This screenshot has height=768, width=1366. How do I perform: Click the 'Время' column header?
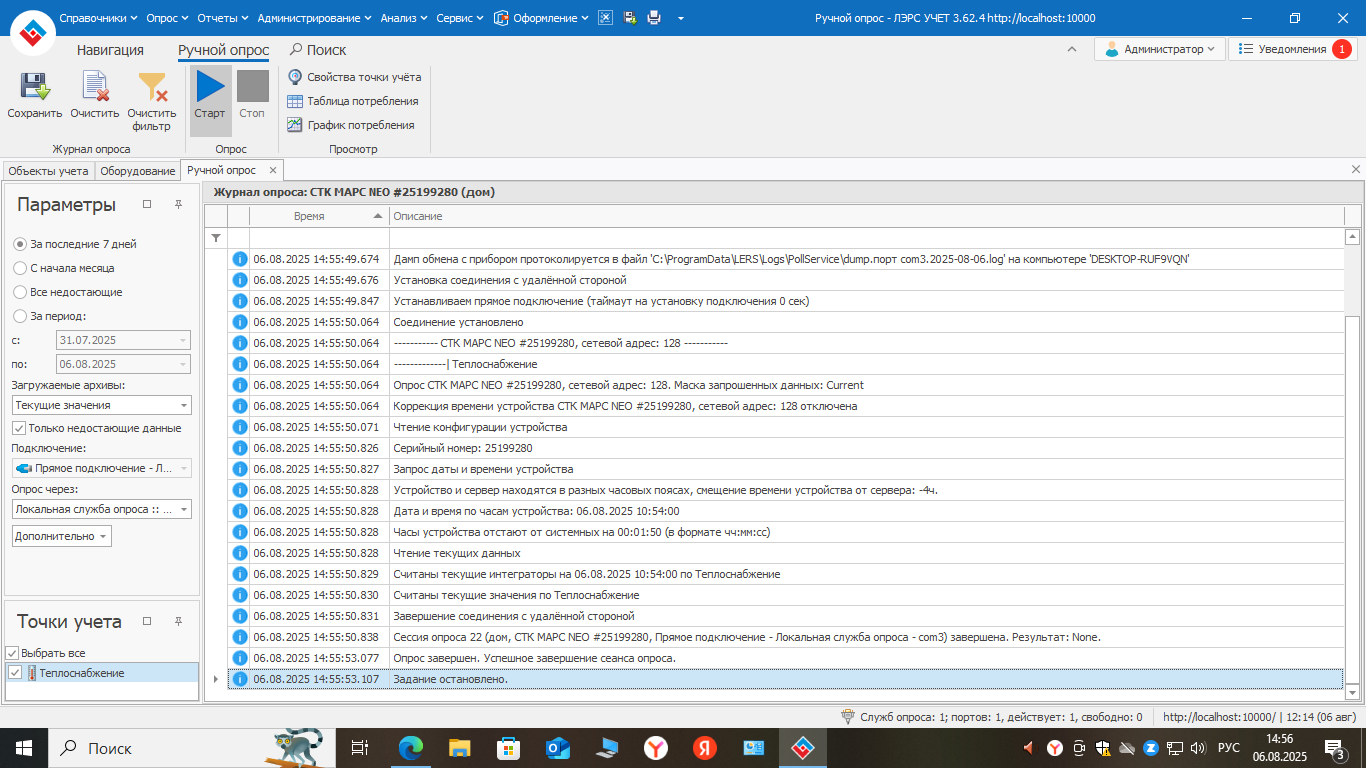[309, 216]
